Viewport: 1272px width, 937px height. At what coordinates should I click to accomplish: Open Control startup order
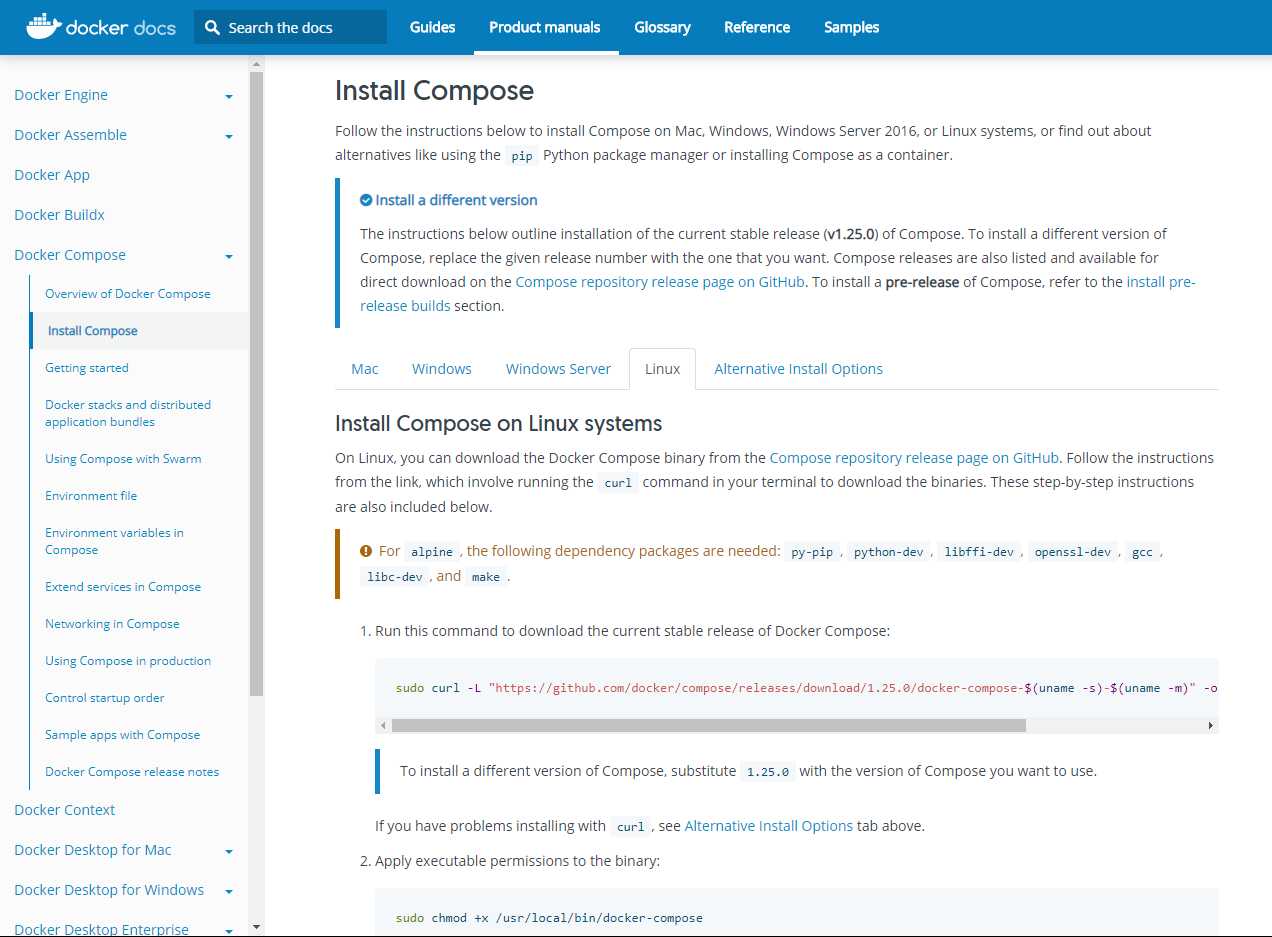(105, 698)
